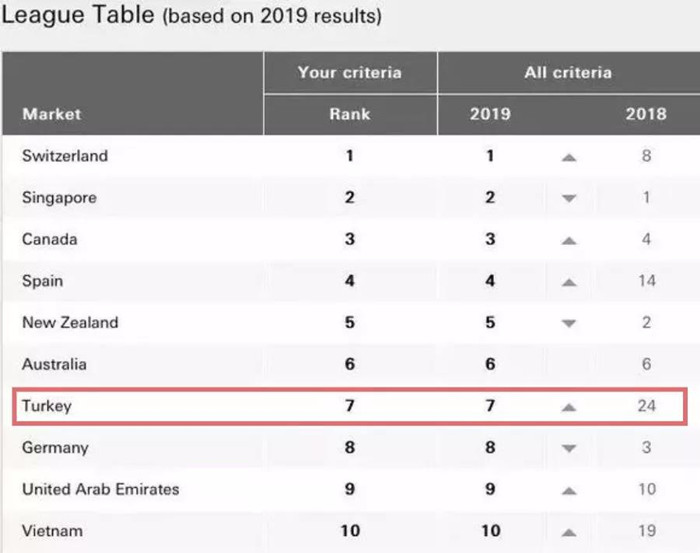The image size is (700, 553).
Task: Sort by the 2019 column header
Action: 490,114
